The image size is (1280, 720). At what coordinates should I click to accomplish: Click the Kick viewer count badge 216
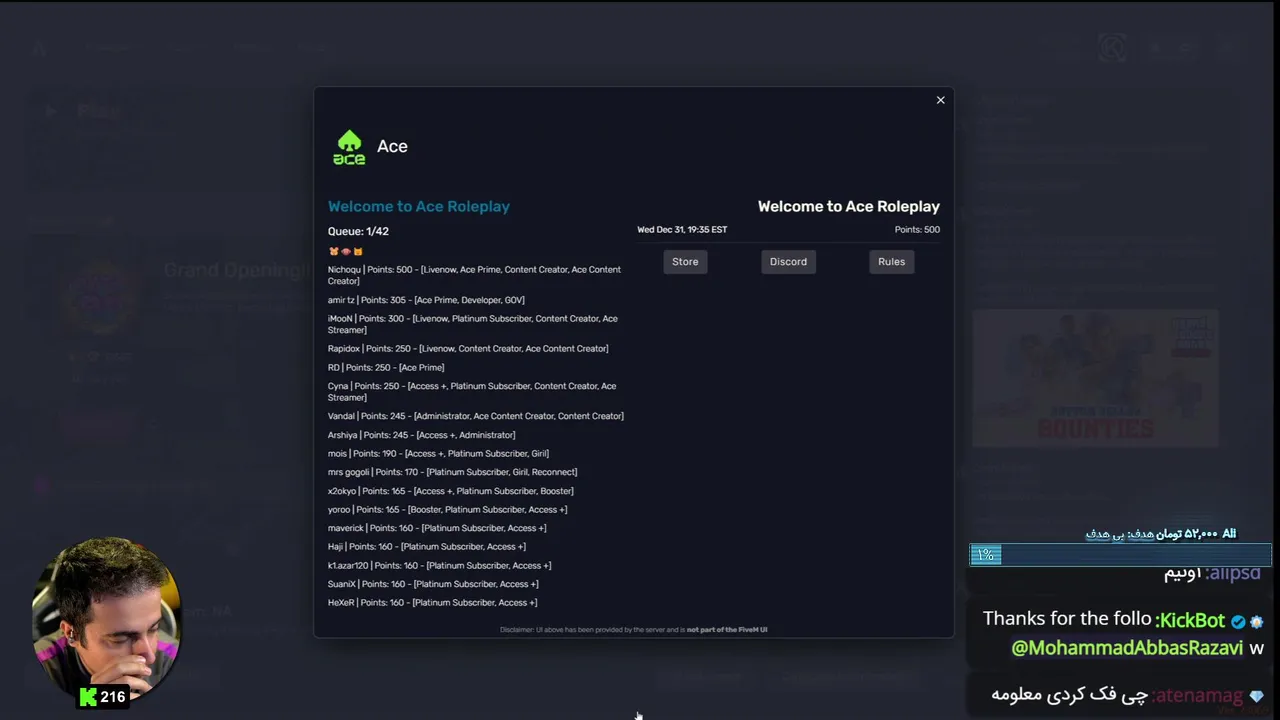point(103,697)
